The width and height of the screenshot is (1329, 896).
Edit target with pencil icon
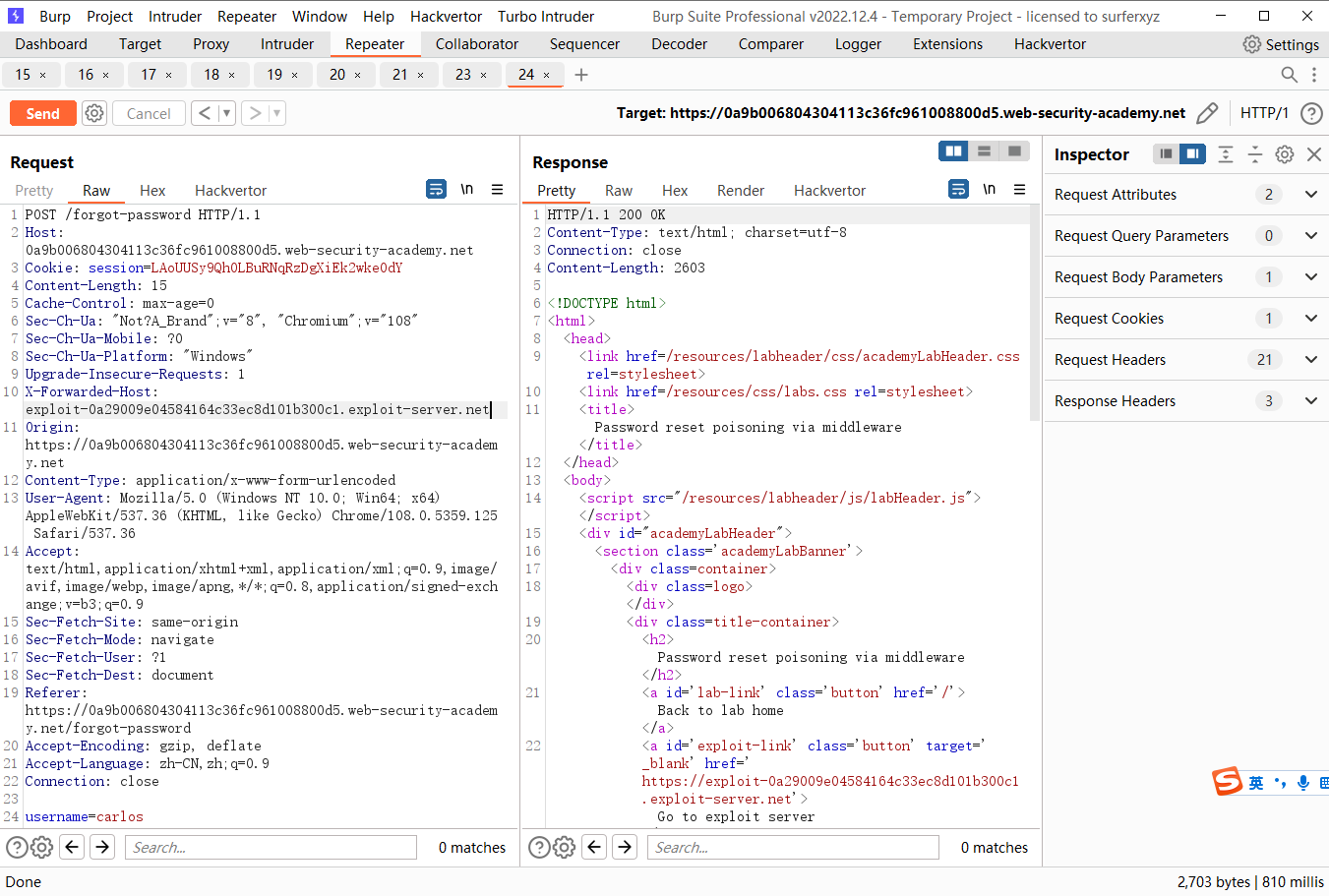click(x=1207, y=113)
